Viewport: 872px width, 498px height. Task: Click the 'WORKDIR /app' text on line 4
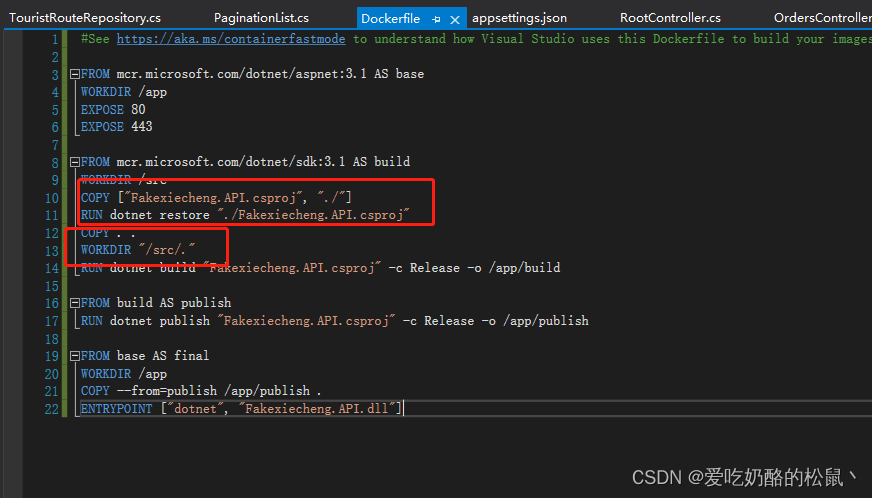click(x=123, y=92)
